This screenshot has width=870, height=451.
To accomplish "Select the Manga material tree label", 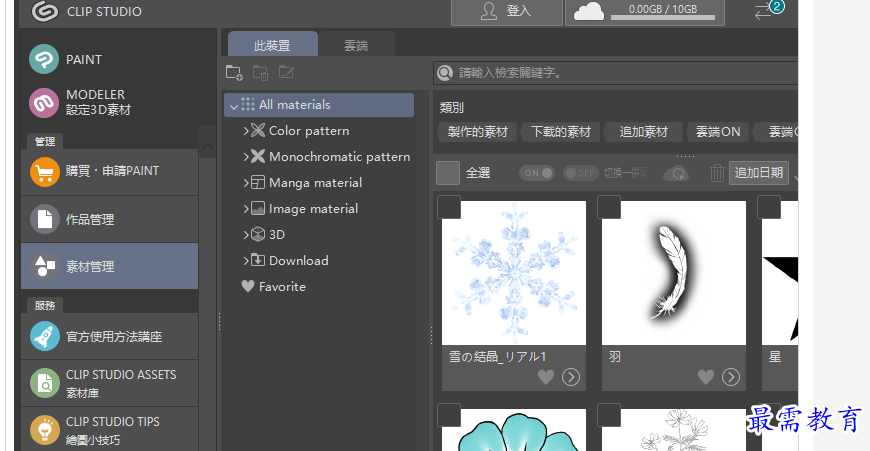I will (315, 183).
